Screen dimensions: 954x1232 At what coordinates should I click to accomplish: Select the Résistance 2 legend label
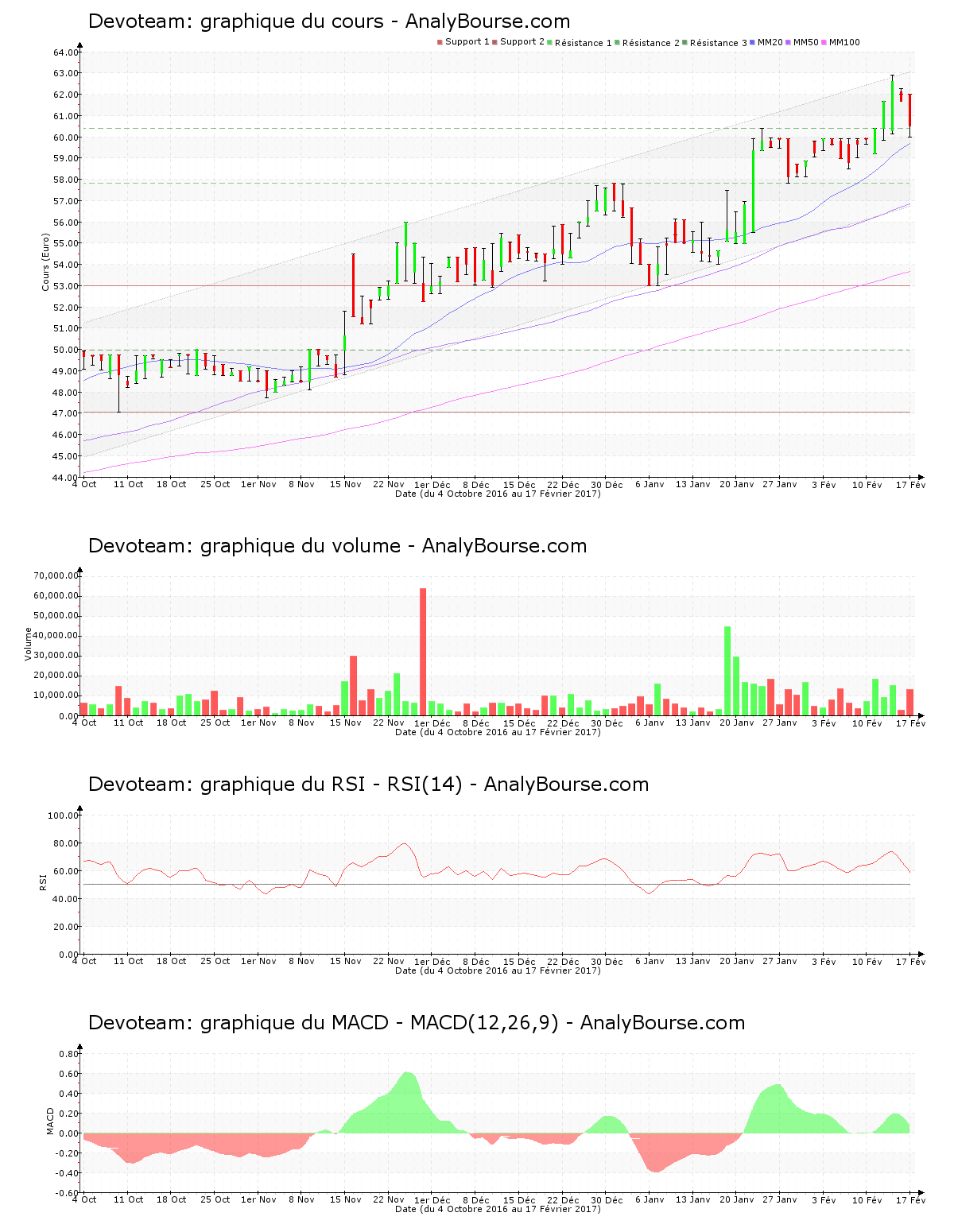coord(651,43)
